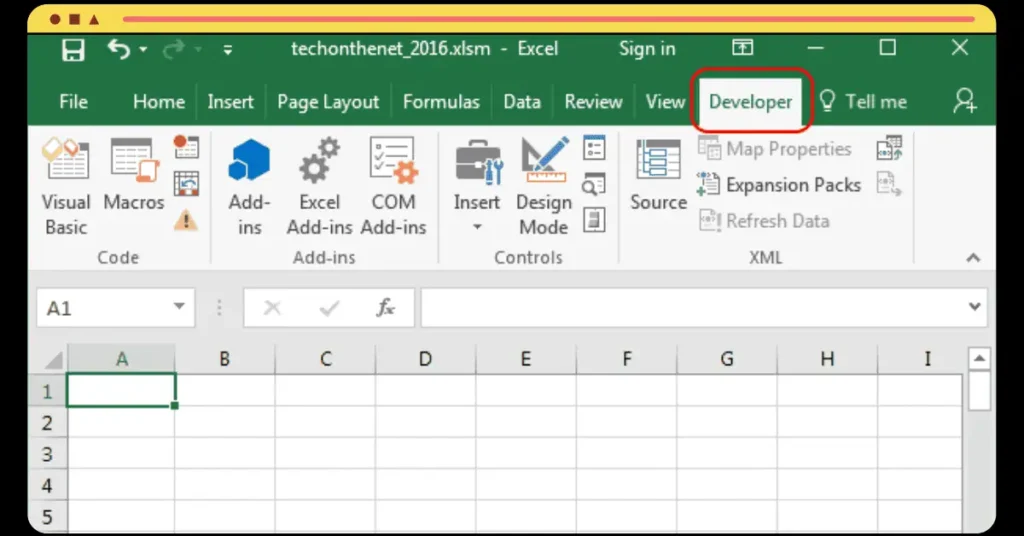This screenshot has width=1024, height=536.
Task: Click the View Code icon
Action: click(x=594, y=185)
